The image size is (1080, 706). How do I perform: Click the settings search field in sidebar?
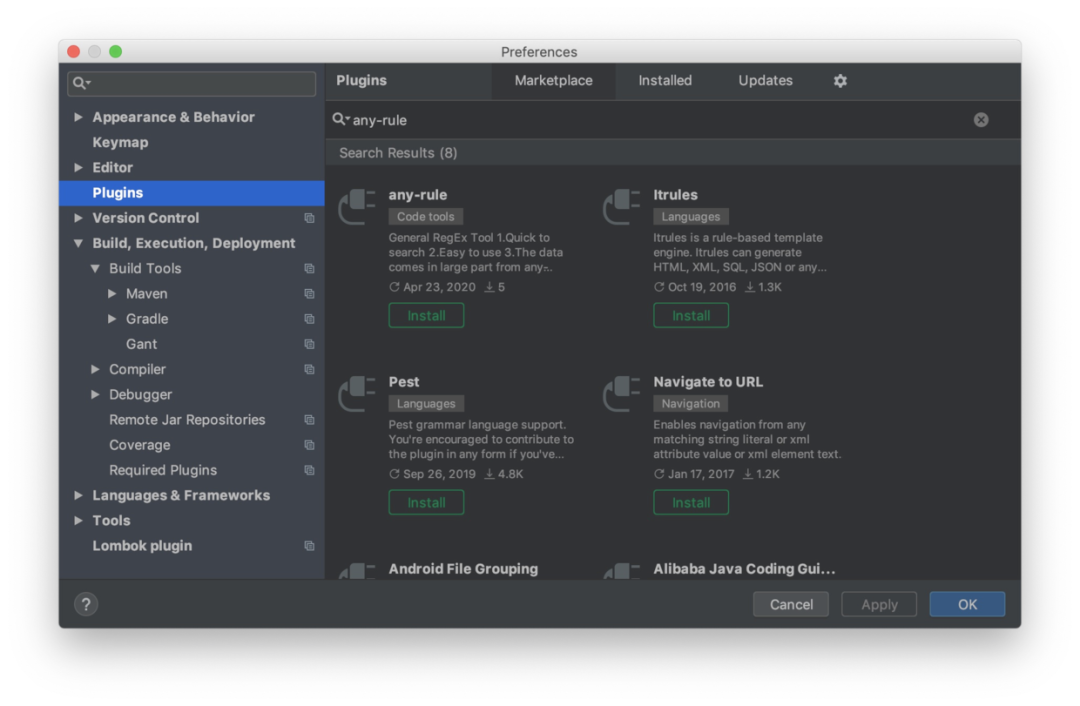200,83
